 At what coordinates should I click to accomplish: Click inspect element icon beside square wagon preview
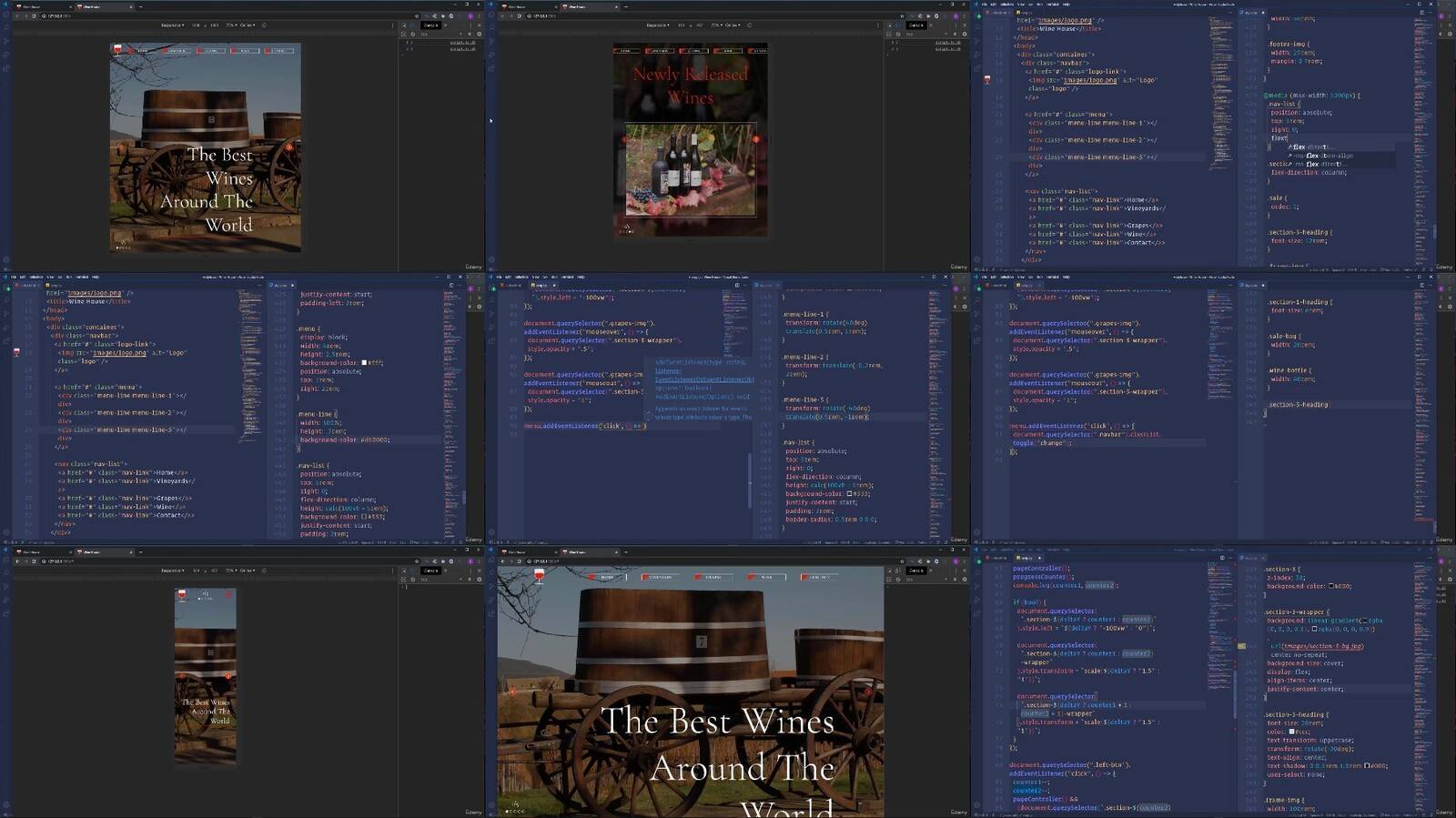click(403, 25)
